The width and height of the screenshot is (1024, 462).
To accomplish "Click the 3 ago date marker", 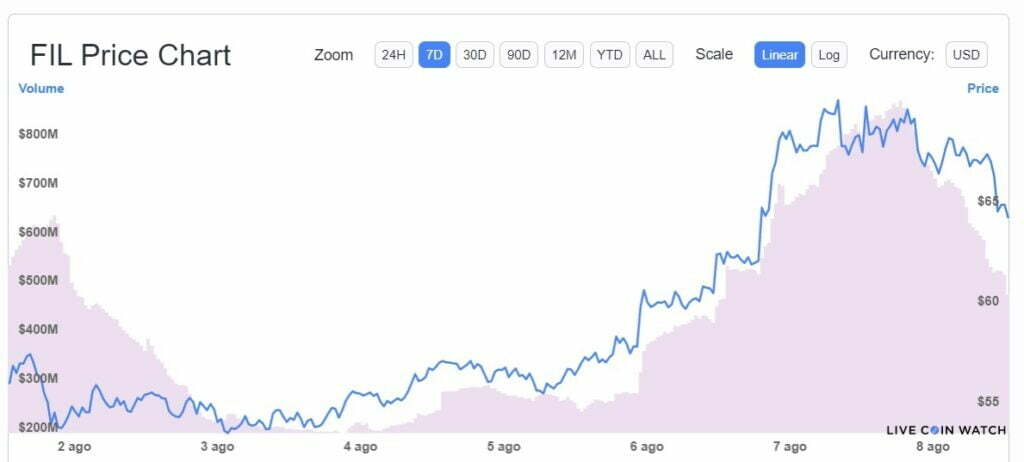I will click(217, 447).
